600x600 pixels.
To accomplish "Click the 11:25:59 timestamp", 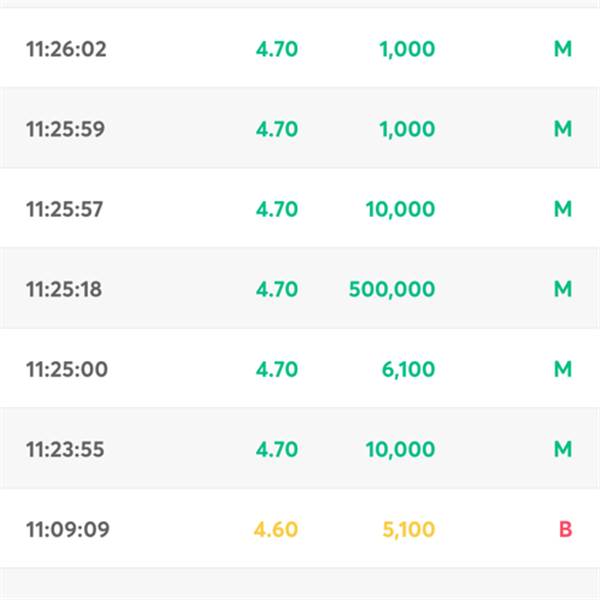I will (x=65, y=129).
